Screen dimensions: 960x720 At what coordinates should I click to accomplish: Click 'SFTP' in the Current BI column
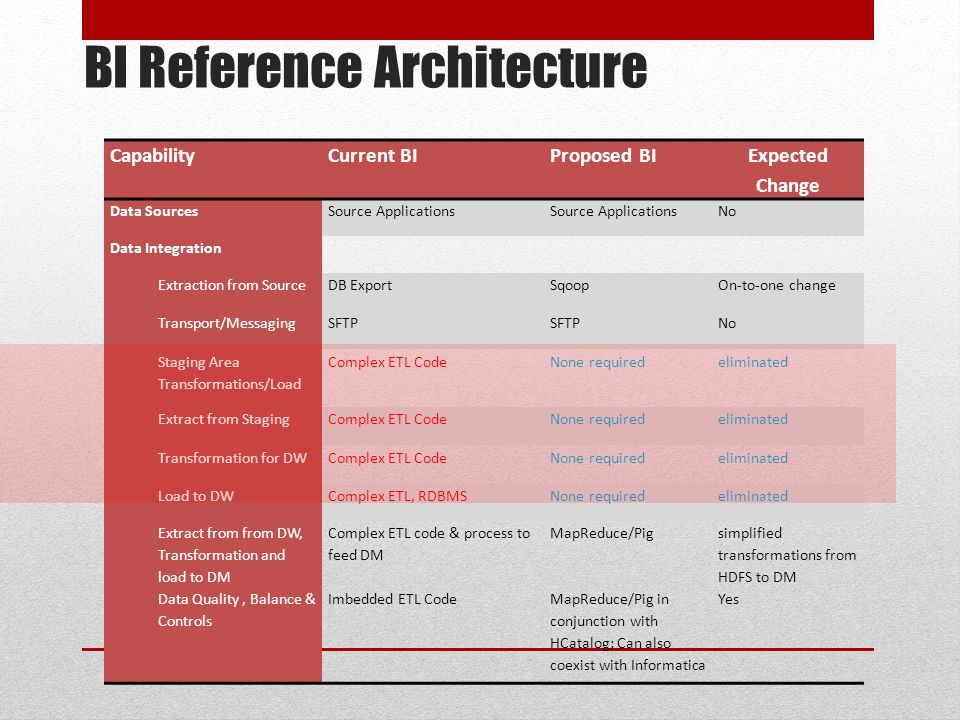coord(342,323)
